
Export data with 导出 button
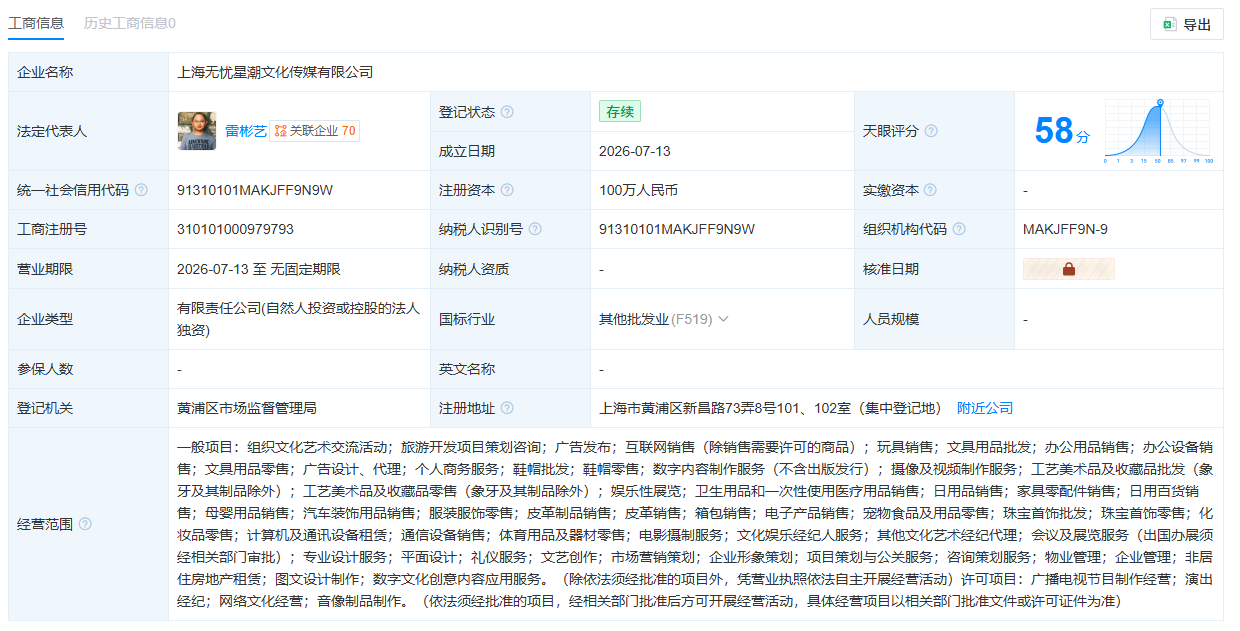(x=1187, y=25)
